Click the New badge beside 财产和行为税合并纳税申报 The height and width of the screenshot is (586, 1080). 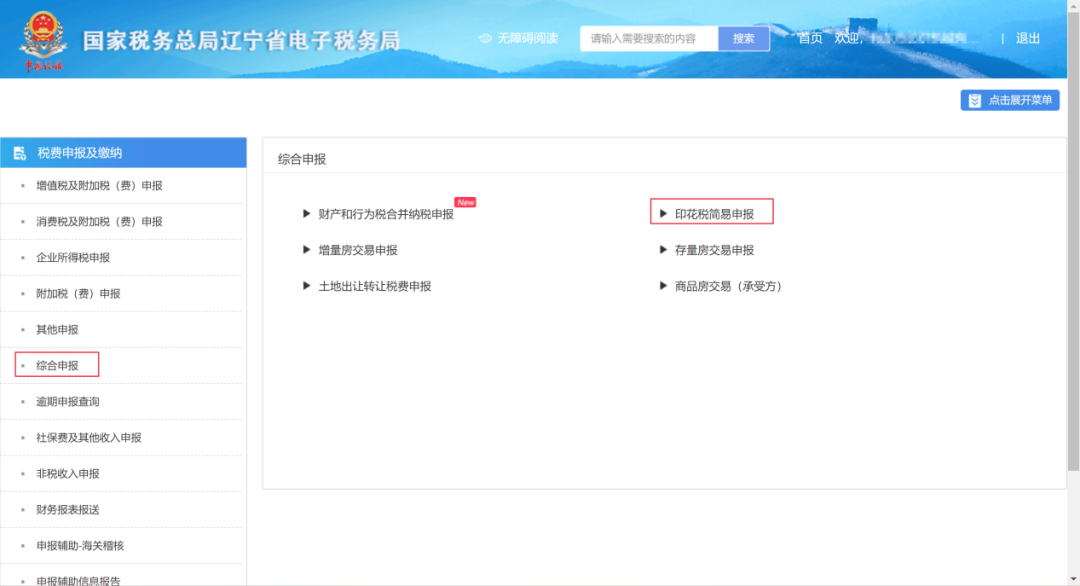tap(466, 202)
